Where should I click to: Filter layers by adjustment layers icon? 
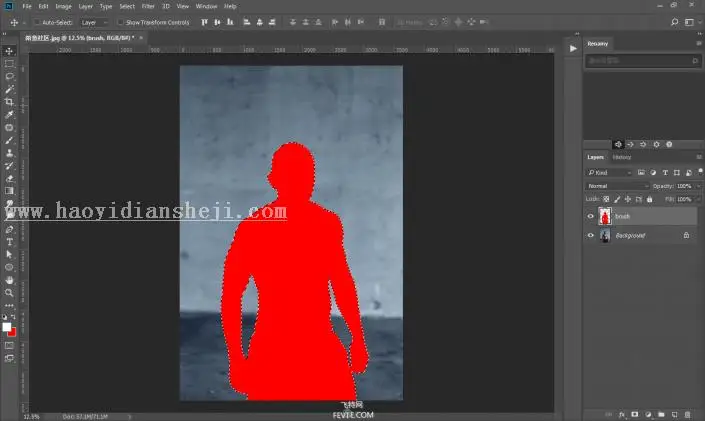[653, 172]
